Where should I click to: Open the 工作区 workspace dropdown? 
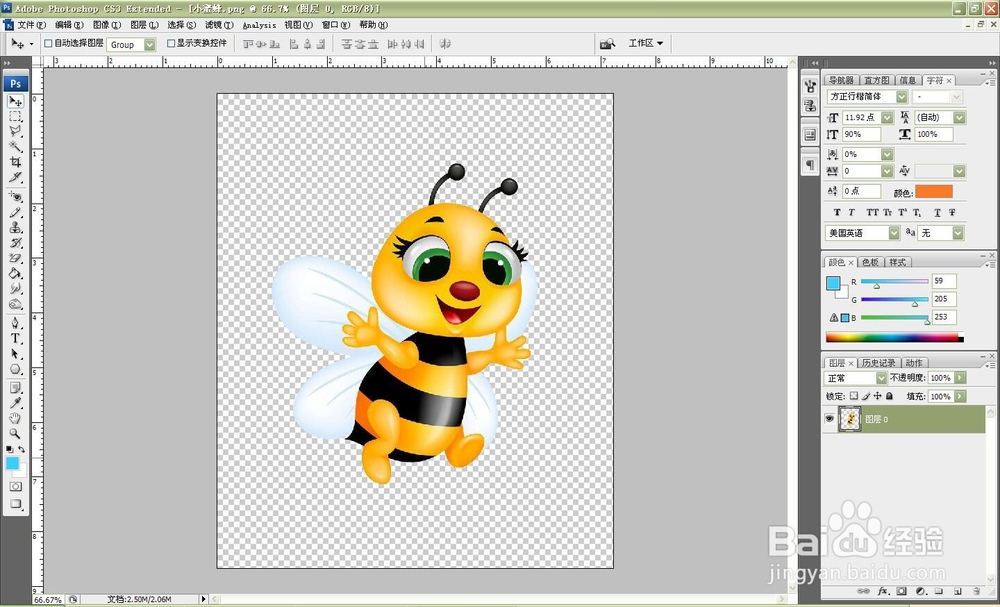pyautogui.click(x=645, y=43)
